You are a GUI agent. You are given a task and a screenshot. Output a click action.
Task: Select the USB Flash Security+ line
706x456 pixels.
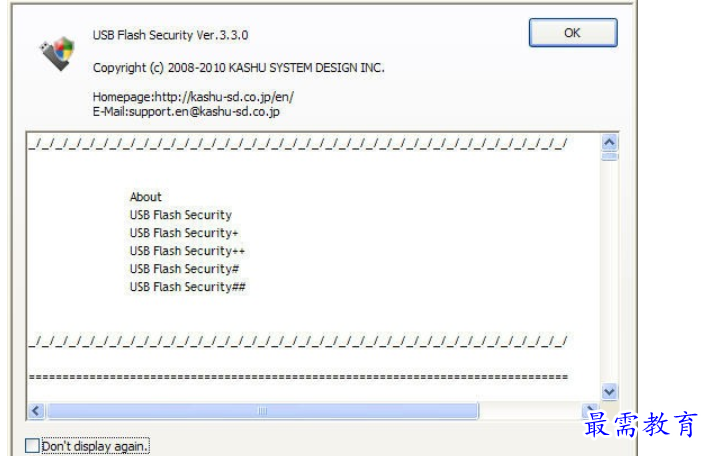tap(184, 233)
